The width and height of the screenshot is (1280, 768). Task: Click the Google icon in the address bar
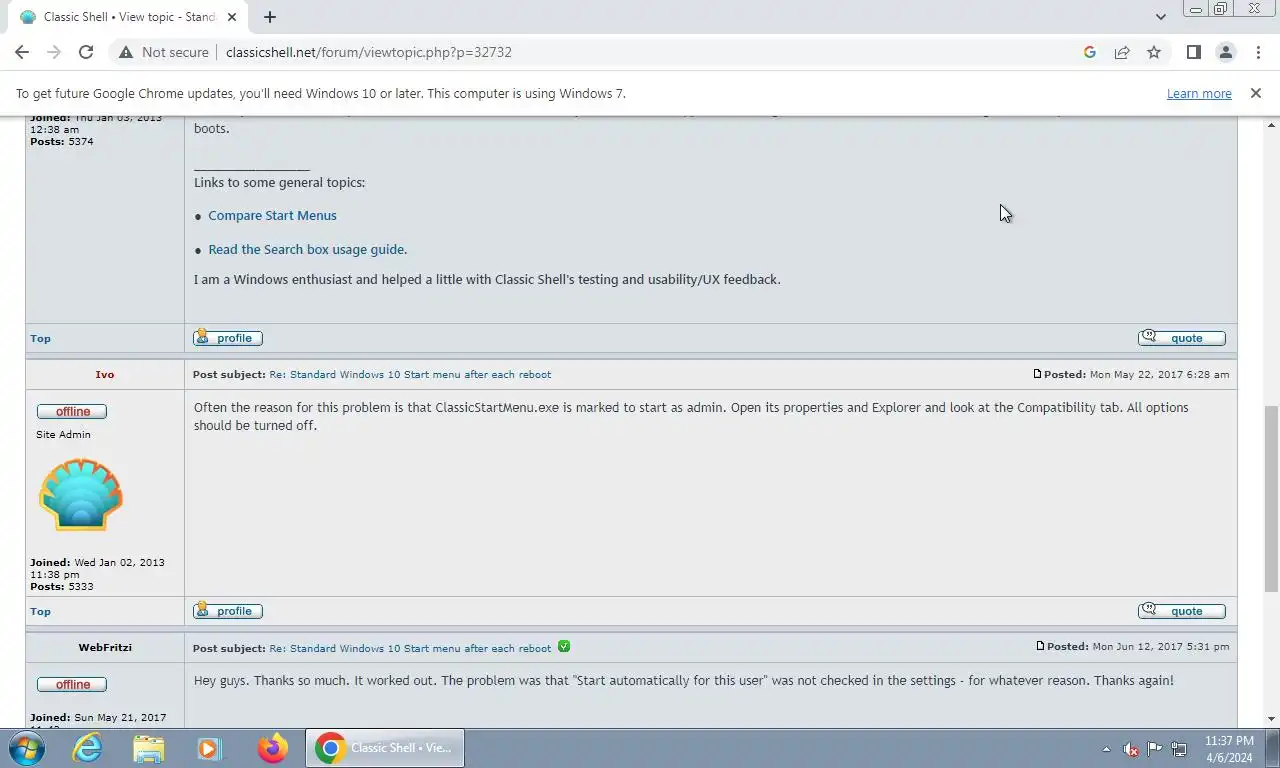coord(1090,52)
